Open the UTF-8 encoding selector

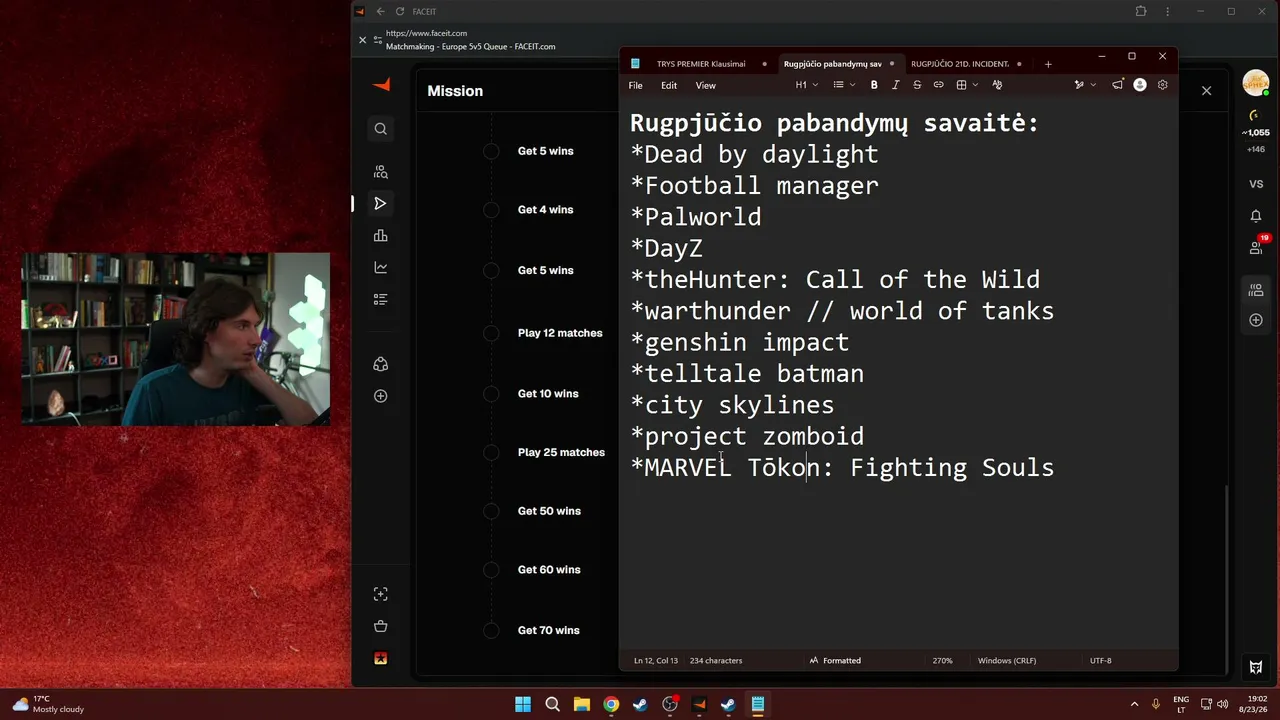(1101, 660)
